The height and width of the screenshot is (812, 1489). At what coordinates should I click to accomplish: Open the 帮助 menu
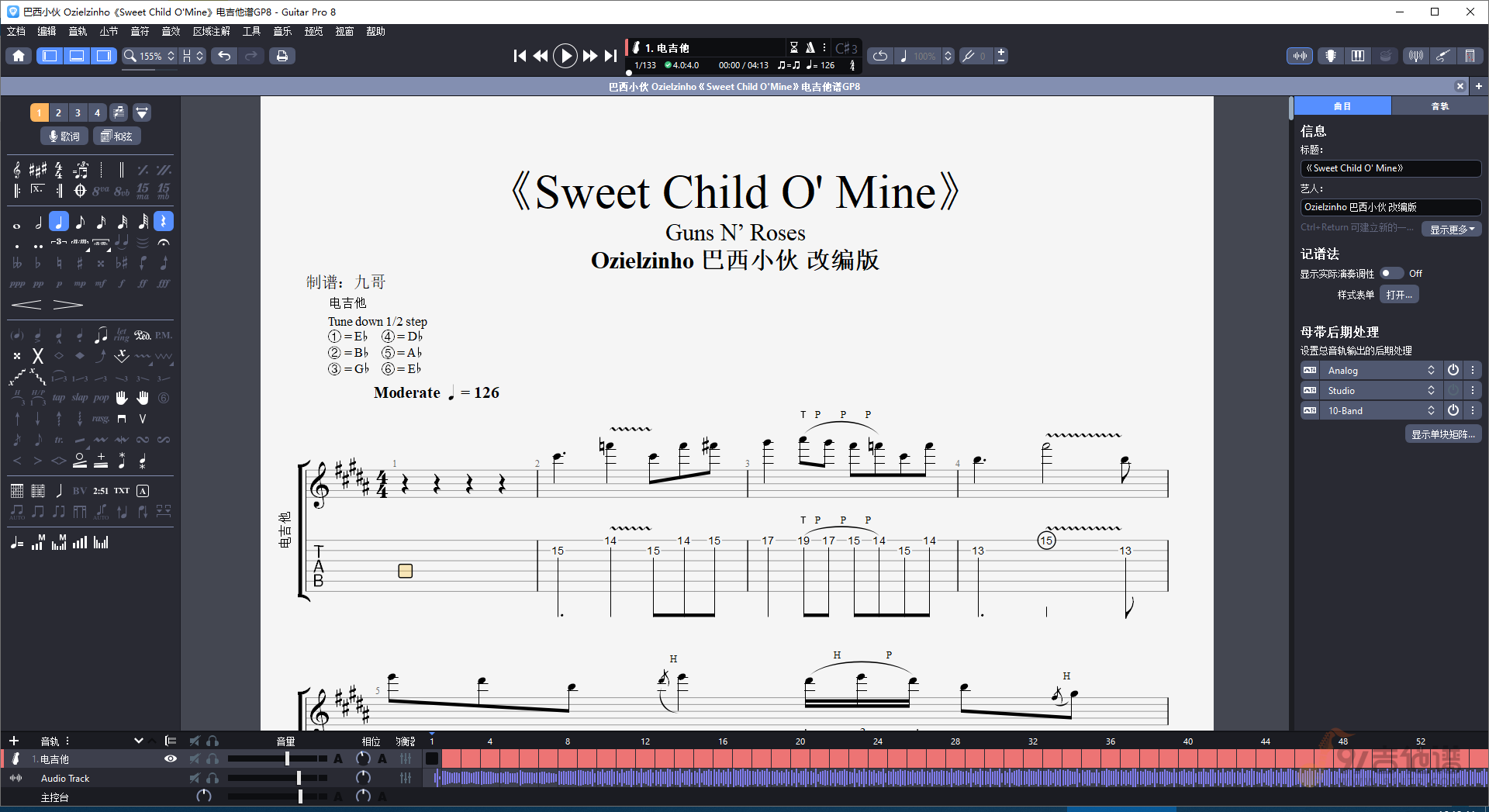pos(375,31)
